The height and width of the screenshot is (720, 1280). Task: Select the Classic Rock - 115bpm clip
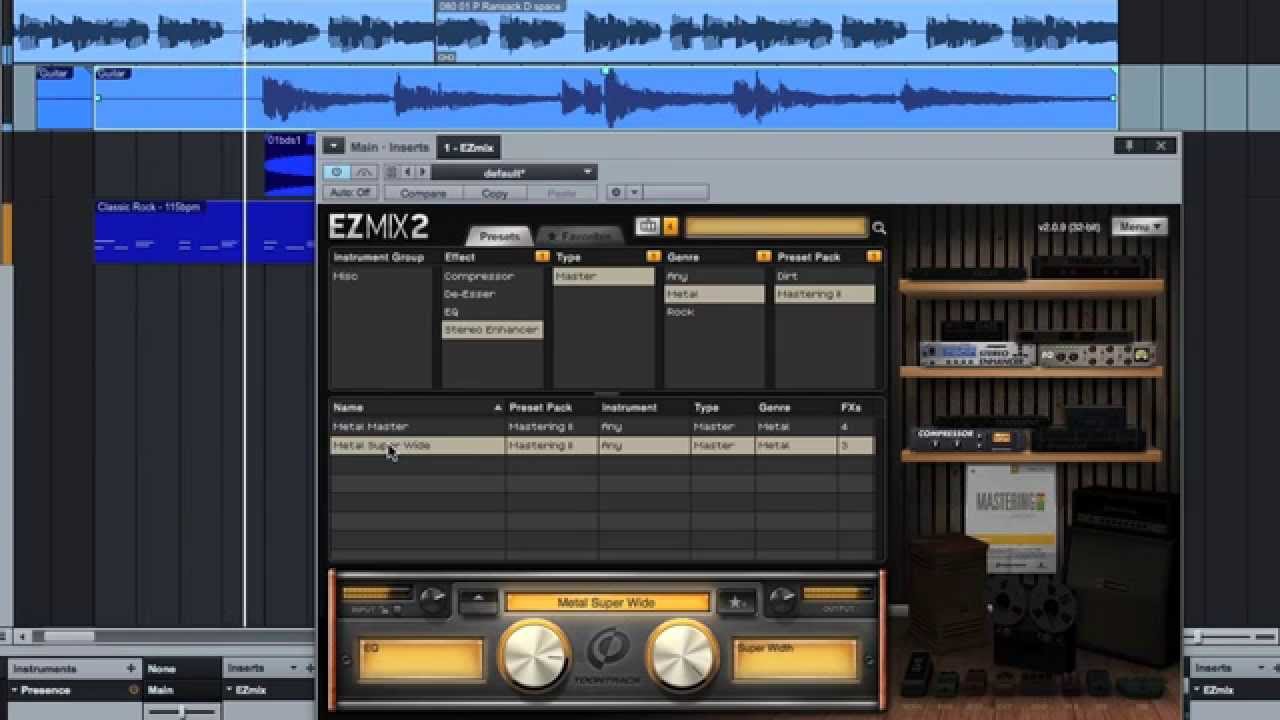204,232
